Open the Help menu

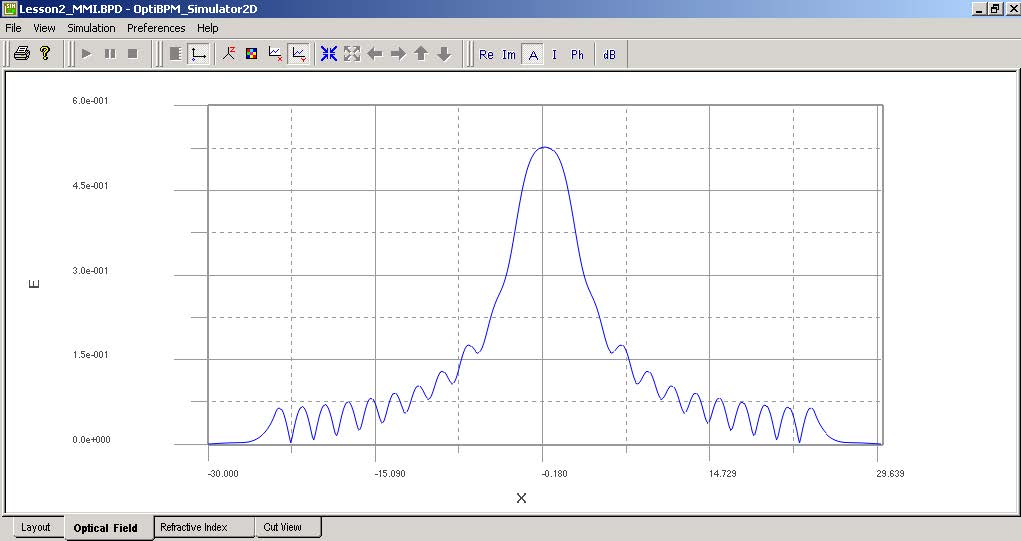point(208,28)
